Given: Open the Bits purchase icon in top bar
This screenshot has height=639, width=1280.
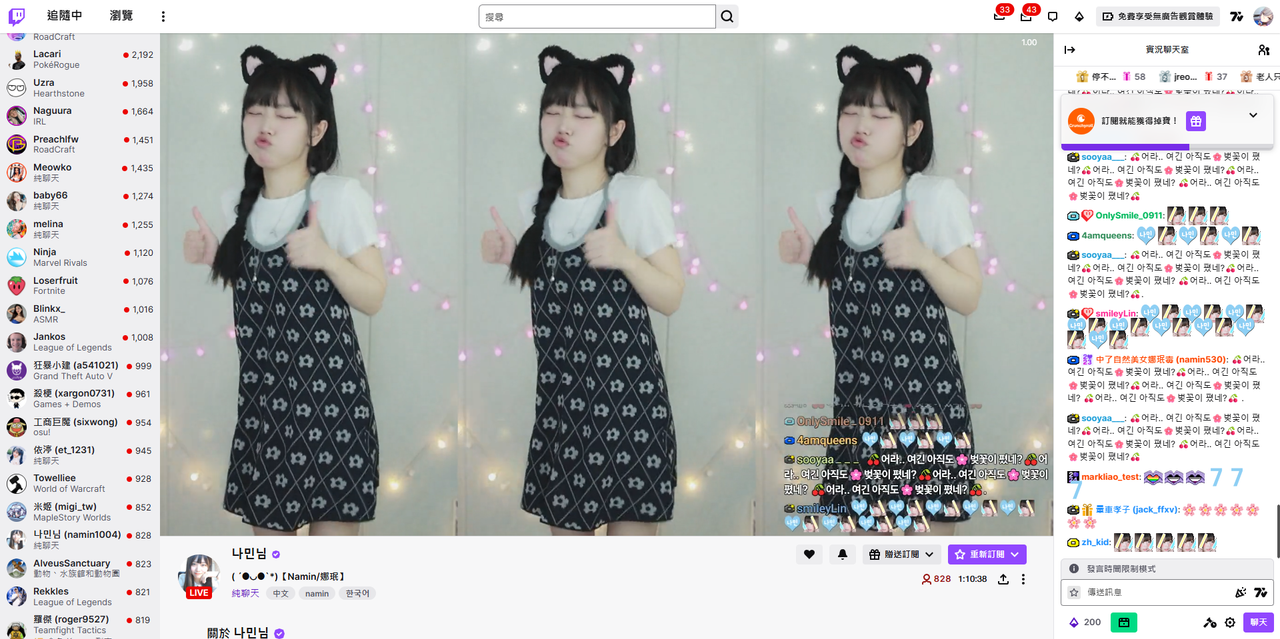Looking at the screenshot, I should point(1079,16).
